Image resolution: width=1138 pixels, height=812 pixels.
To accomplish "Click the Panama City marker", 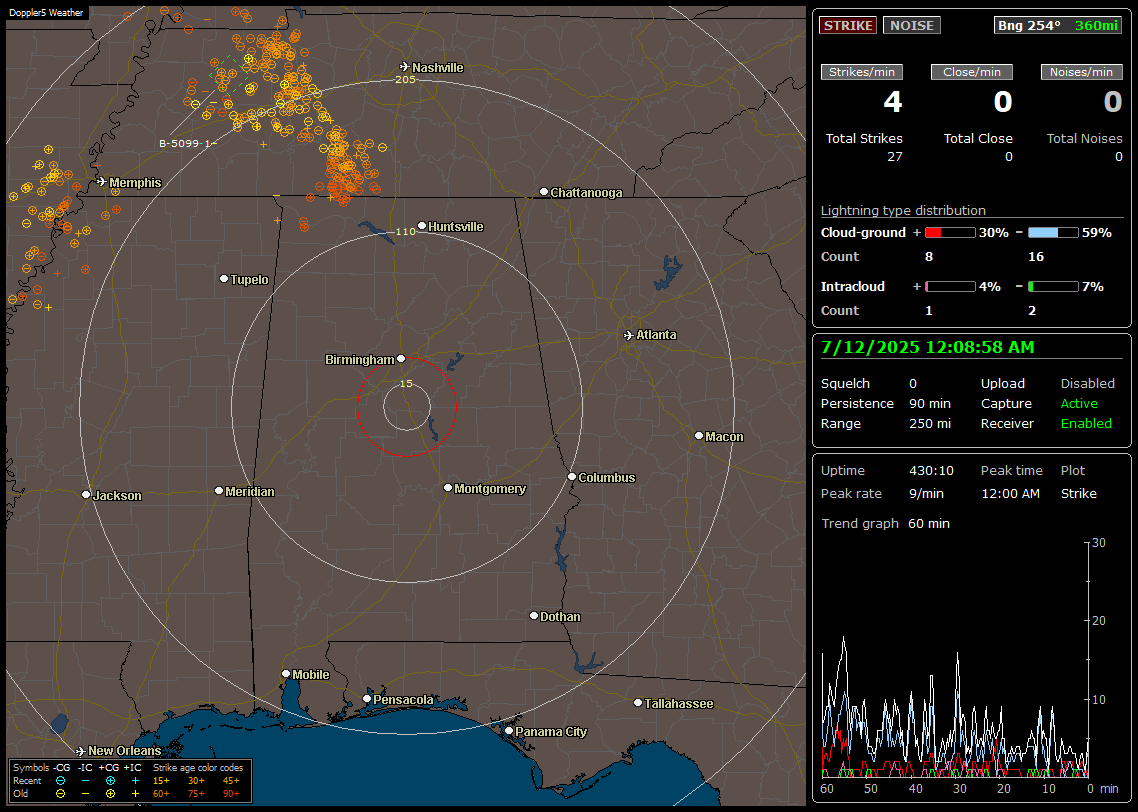I will pos(509,731).
